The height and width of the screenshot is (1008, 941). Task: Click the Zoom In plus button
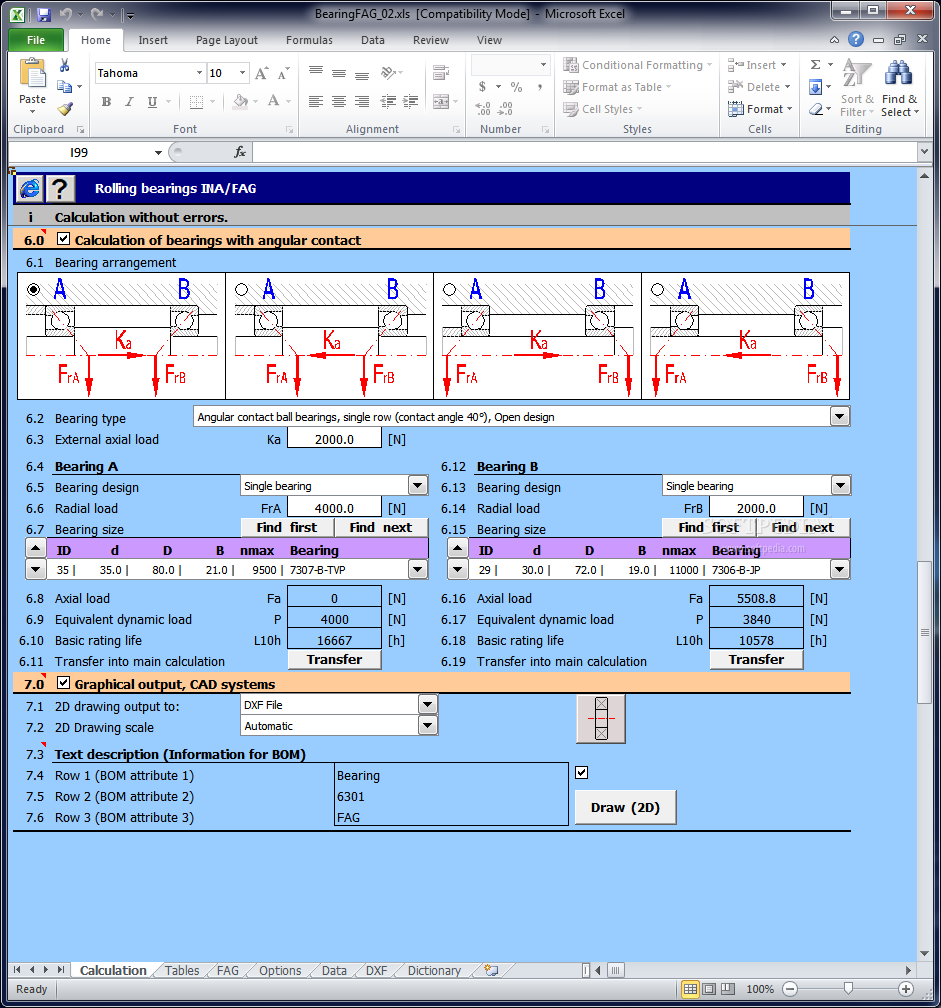point(906,989)
